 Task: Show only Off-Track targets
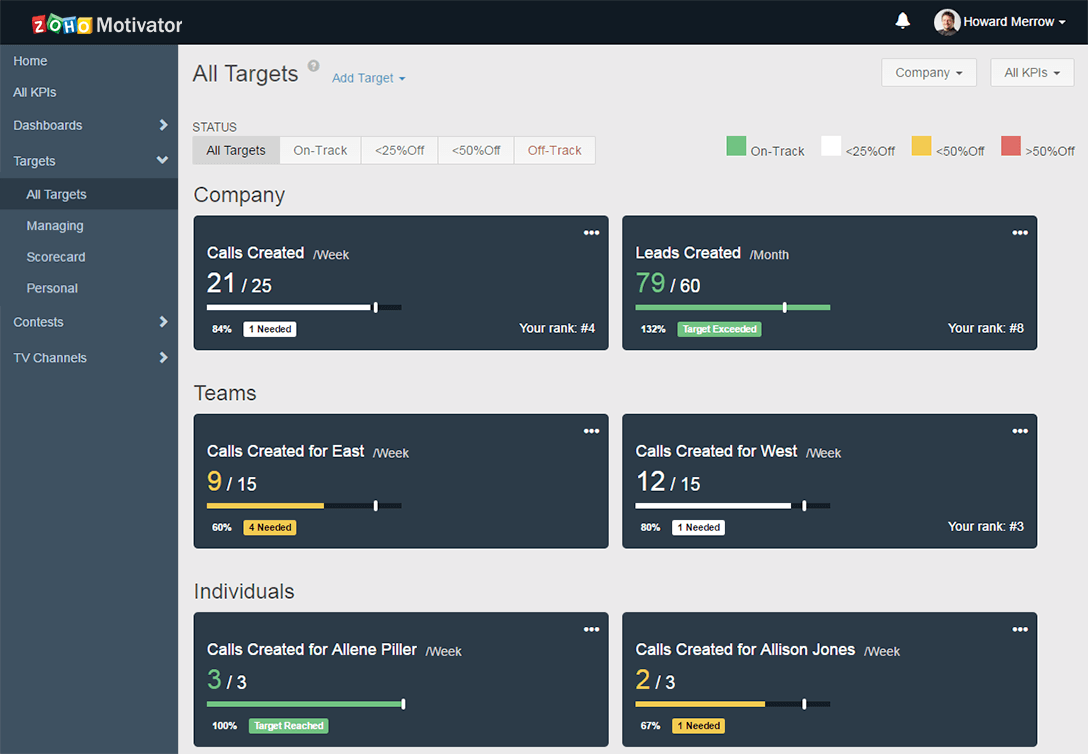(x=554, y=150)
